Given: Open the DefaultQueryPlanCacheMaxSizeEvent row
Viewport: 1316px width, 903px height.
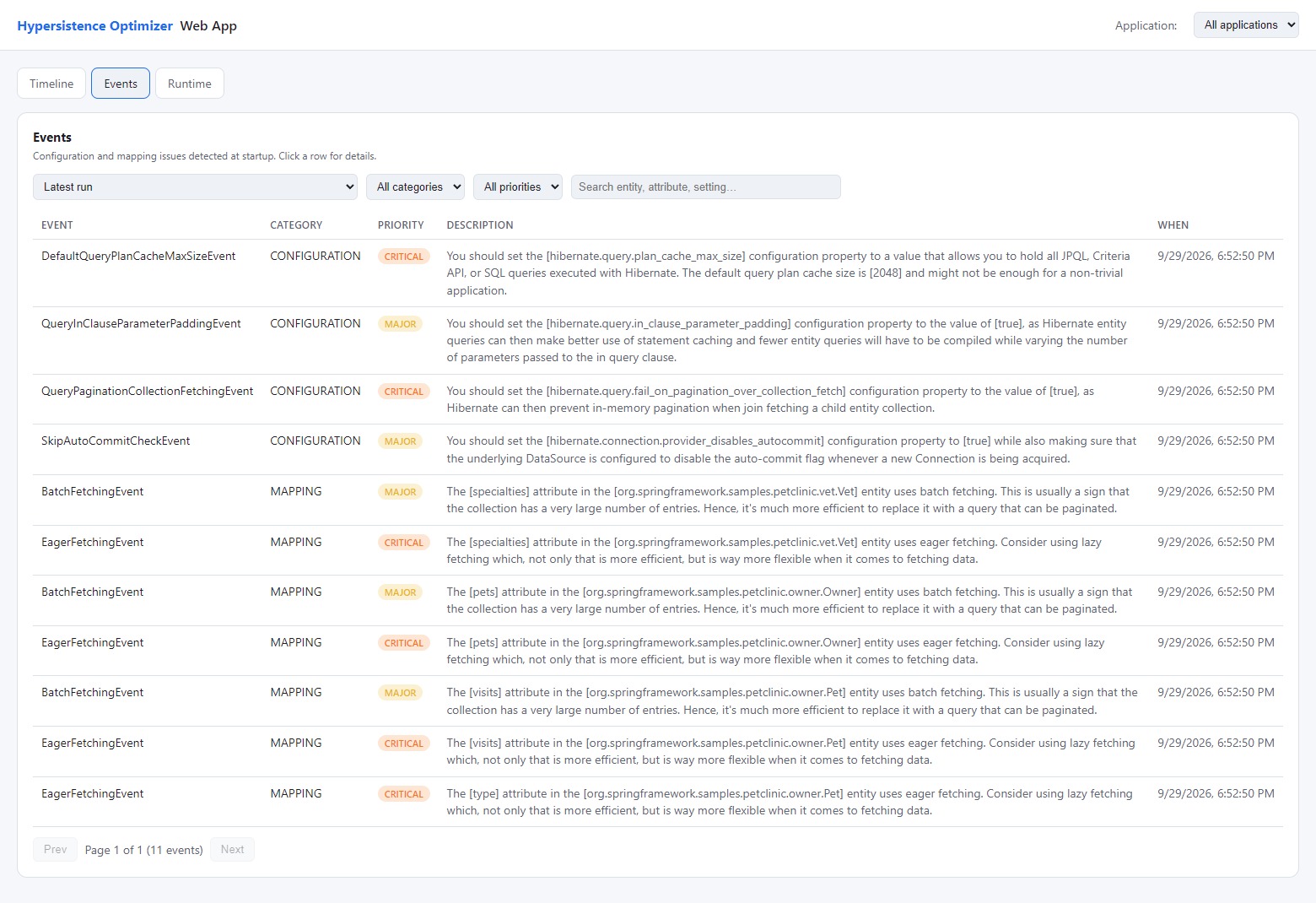Looking at the screenshot, I should [658, 273].
